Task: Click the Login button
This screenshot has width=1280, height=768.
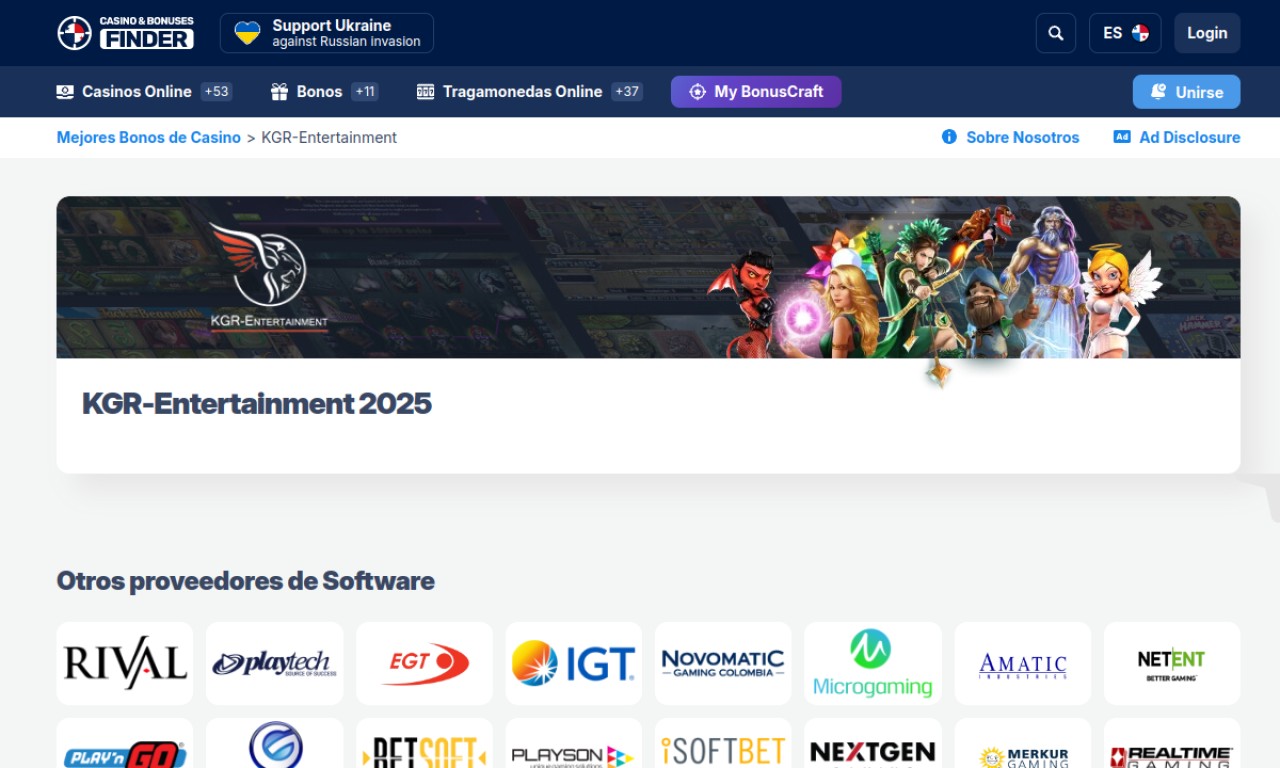Action: (x=1207, y=33)
